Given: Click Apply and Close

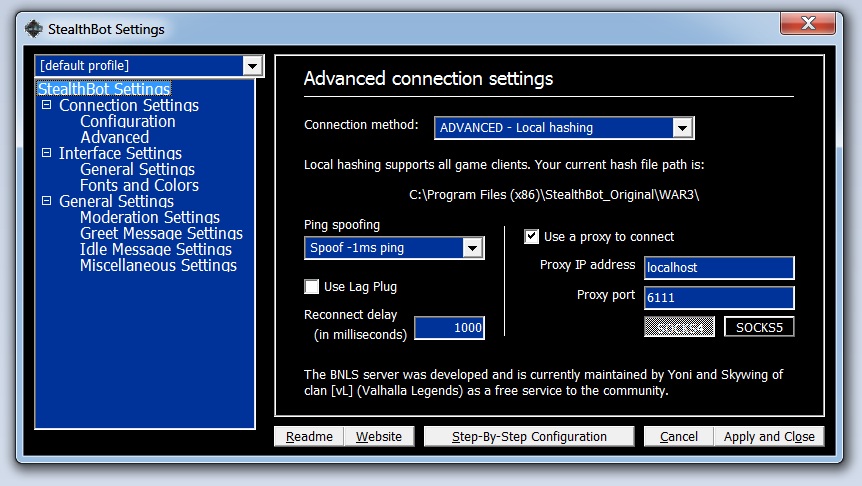Looking at the screenshot, I should (769, 437).
